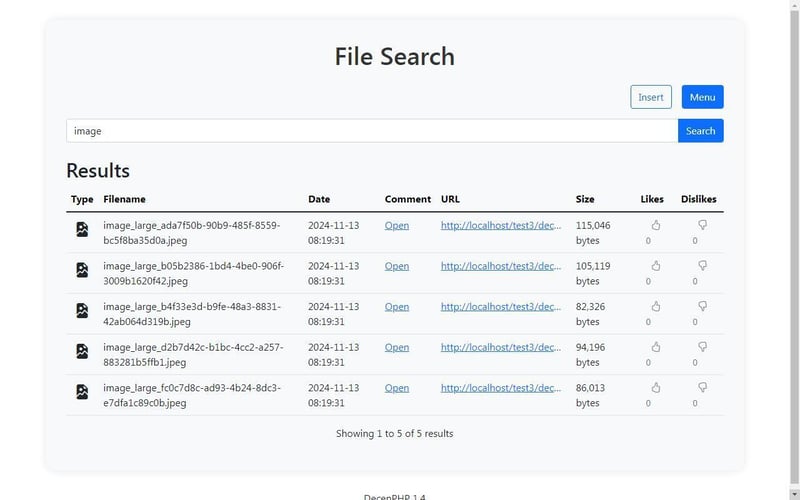Viewport: 800px width, 500px height.
Task: Click image type icon for image_large_fc0c7d8c
Action: (x=82, y=392)
